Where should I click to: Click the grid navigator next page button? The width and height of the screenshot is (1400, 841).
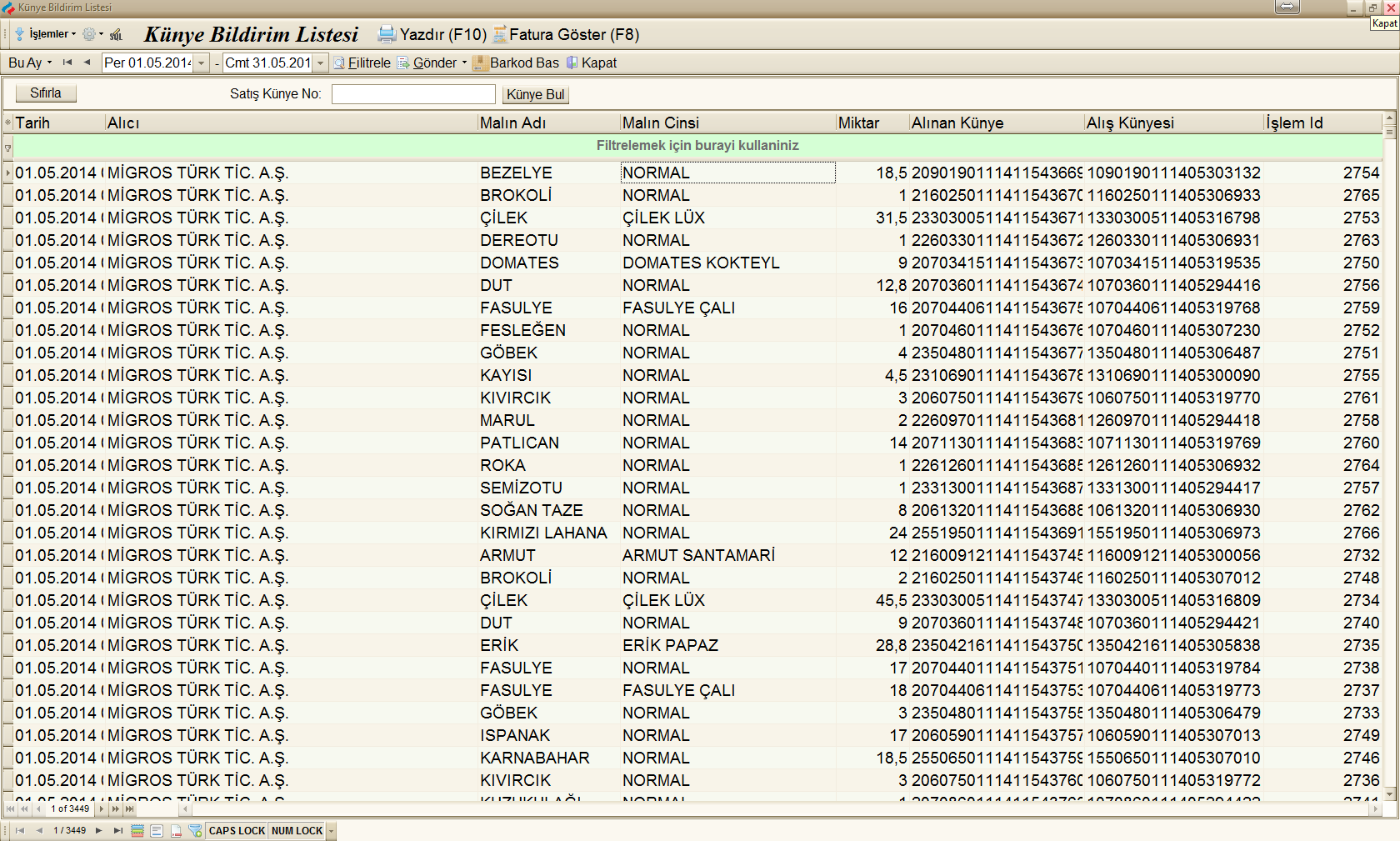pyautogui.click(x=115, y=808)
